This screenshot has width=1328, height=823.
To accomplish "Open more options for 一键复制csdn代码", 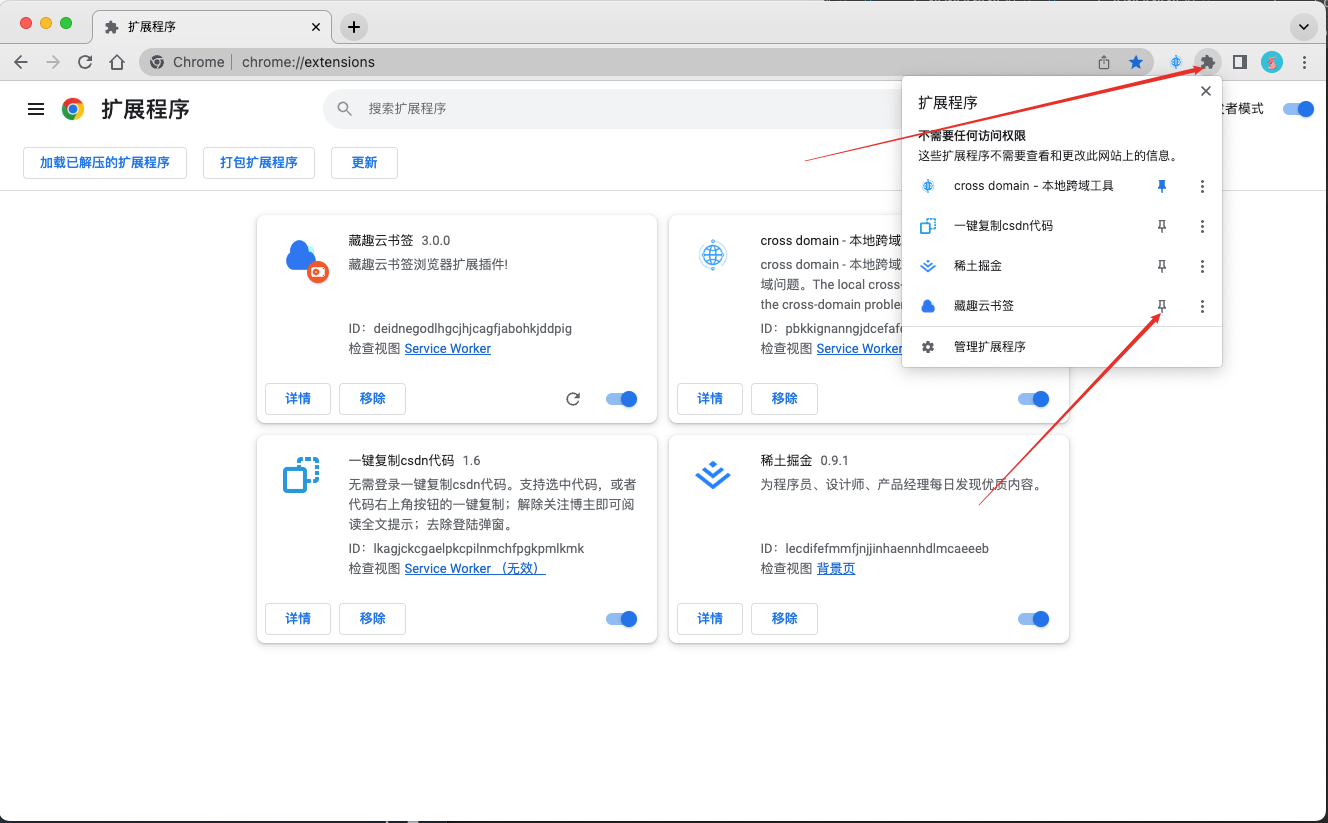I will (1202, 226).
